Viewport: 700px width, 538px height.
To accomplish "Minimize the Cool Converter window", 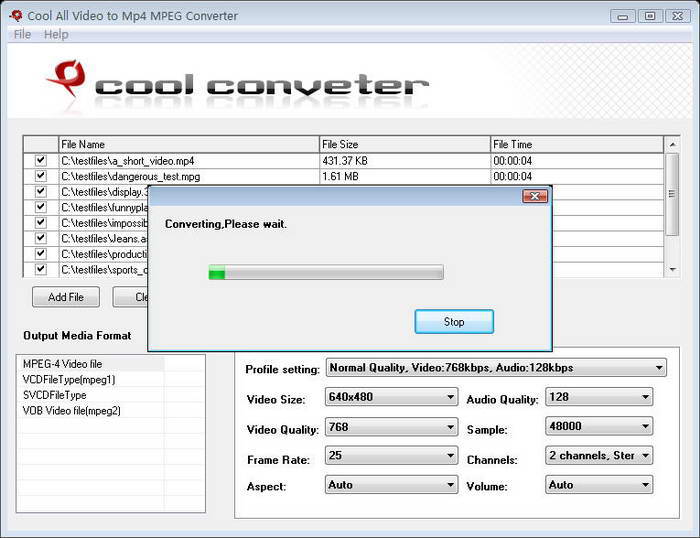I will (622, 17).
